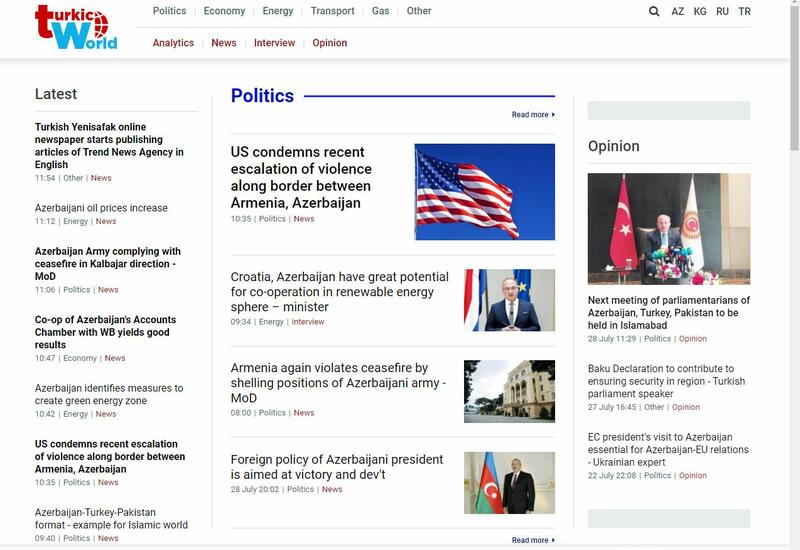Go to the News section
This screenshot has width=800, height=550.
point(224,43)
